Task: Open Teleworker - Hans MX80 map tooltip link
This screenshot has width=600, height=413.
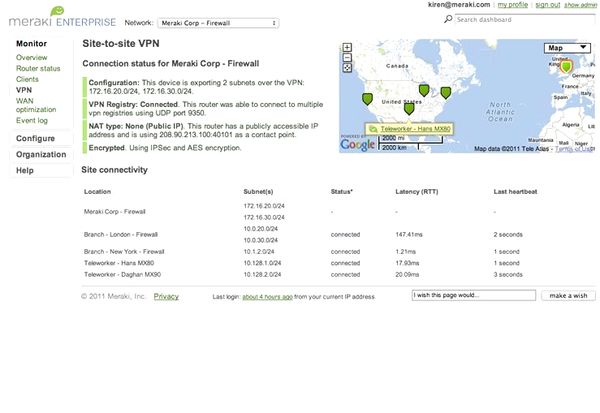Action: tap(415, 129)
